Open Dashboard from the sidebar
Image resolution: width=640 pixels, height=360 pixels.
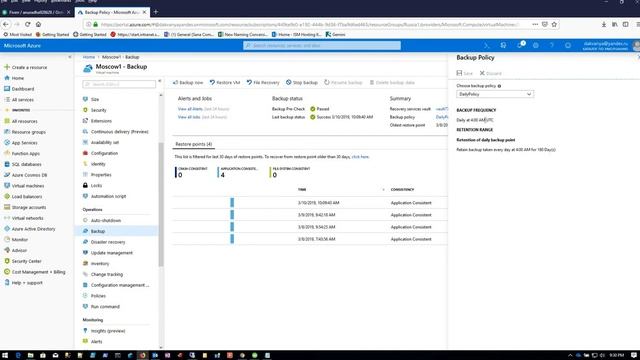tap(19, 89)
